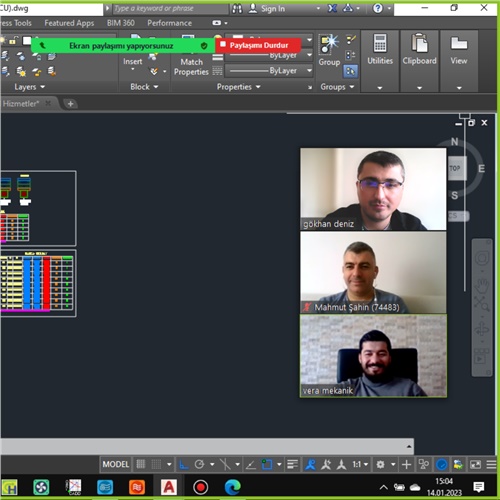Screen dimensions: 500x500
Task: Click the Insert block icon
Action: coord(133,61)
